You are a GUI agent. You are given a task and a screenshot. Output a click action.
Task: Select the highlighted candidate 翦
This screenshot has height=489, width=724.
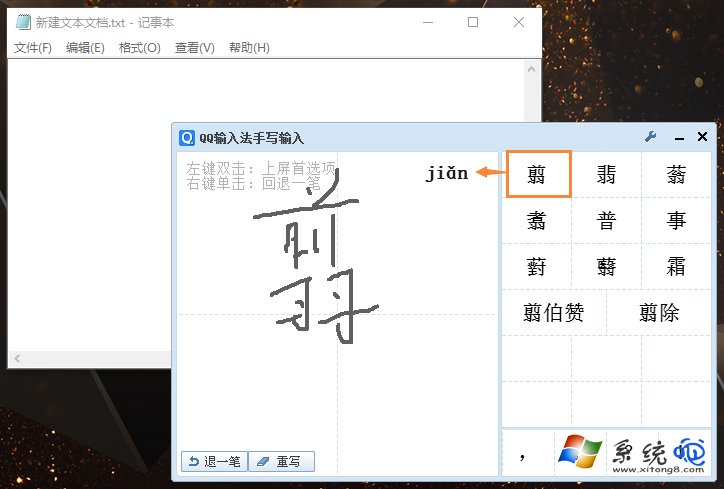(x=538, y=175)
